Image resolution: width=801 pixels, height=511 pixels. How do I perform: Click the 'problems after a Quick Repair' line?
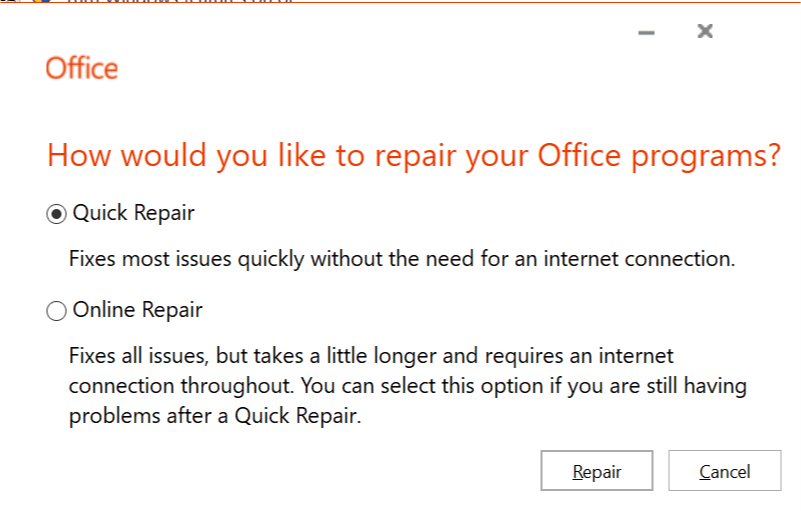(x=215, y=416)
